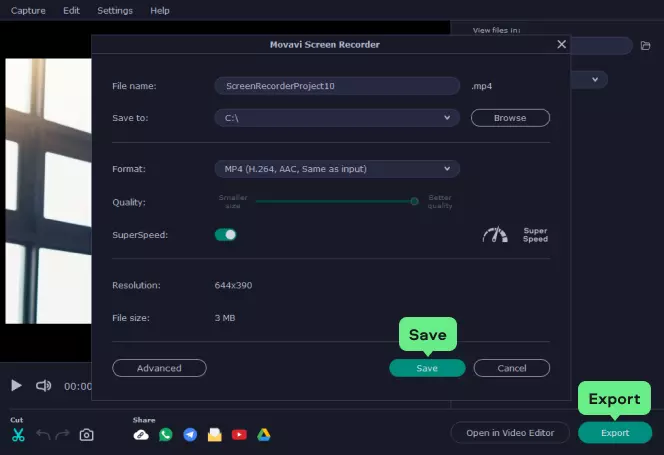The width and height of the screenshot is (664, 455).
Task: Toggle the SuperSpeed switch
Action: 225,235
